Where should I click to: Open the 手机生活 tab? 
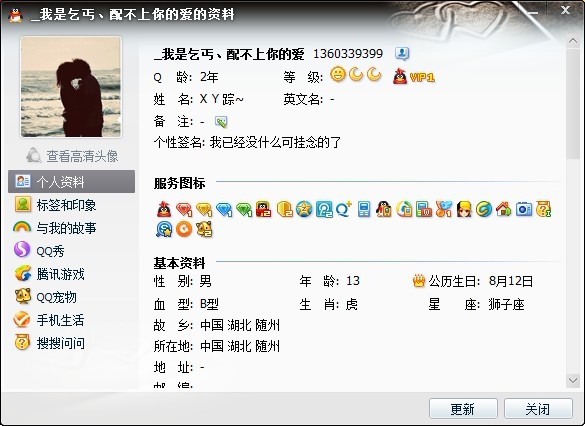71,320
